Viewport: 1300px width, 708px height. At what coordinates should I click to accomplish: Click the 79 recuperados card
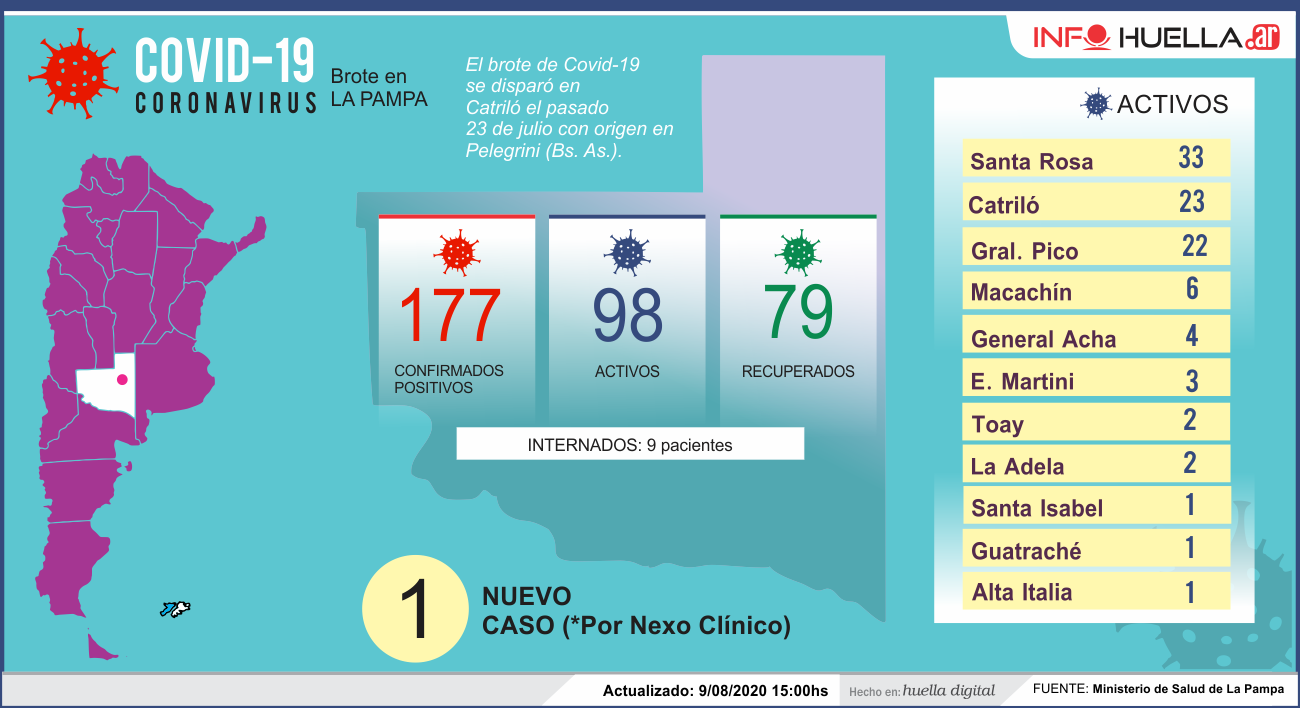[x=798, y=315]
